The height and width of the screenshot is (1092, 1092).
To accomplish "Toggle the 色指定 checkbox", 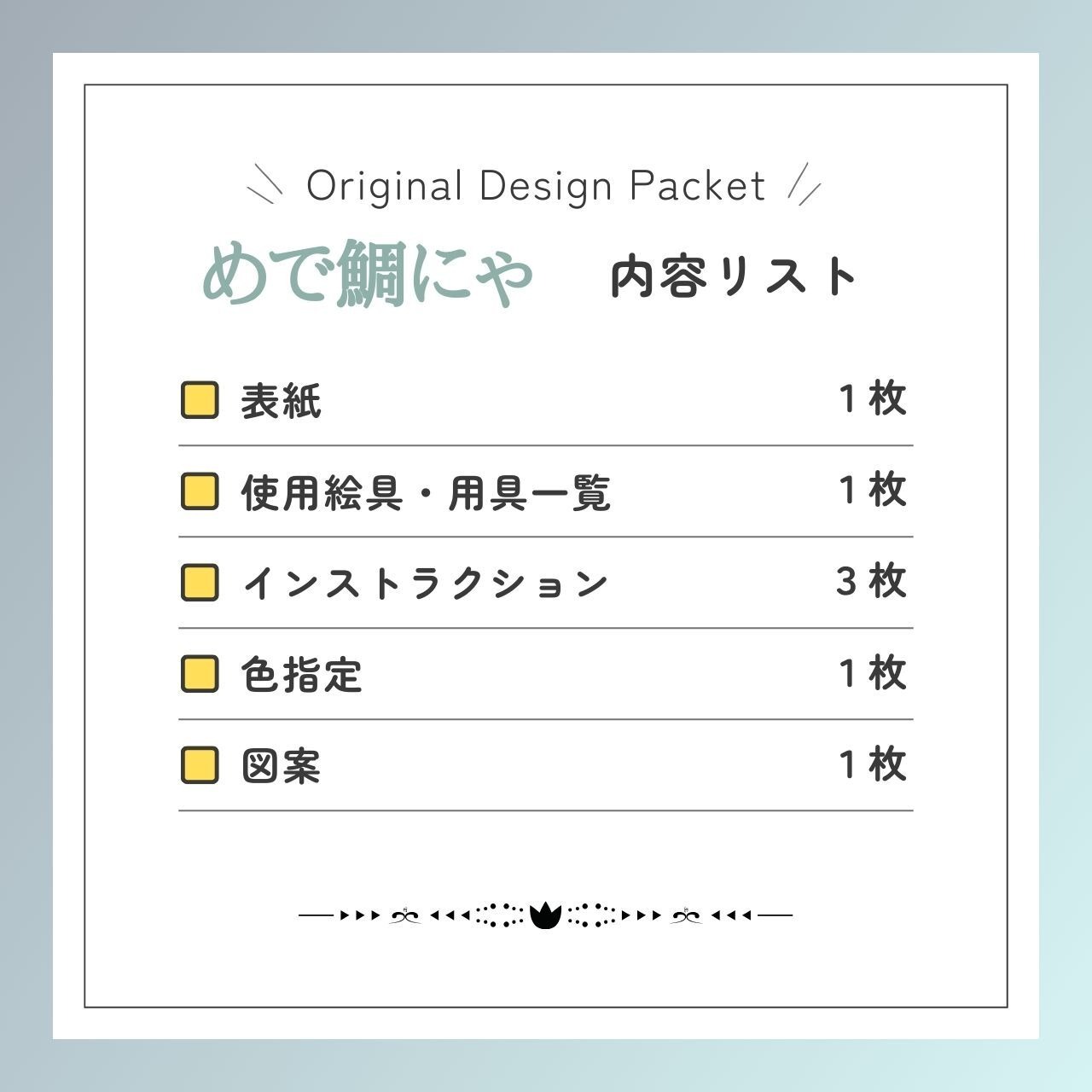I will click(x=200, y=674).
